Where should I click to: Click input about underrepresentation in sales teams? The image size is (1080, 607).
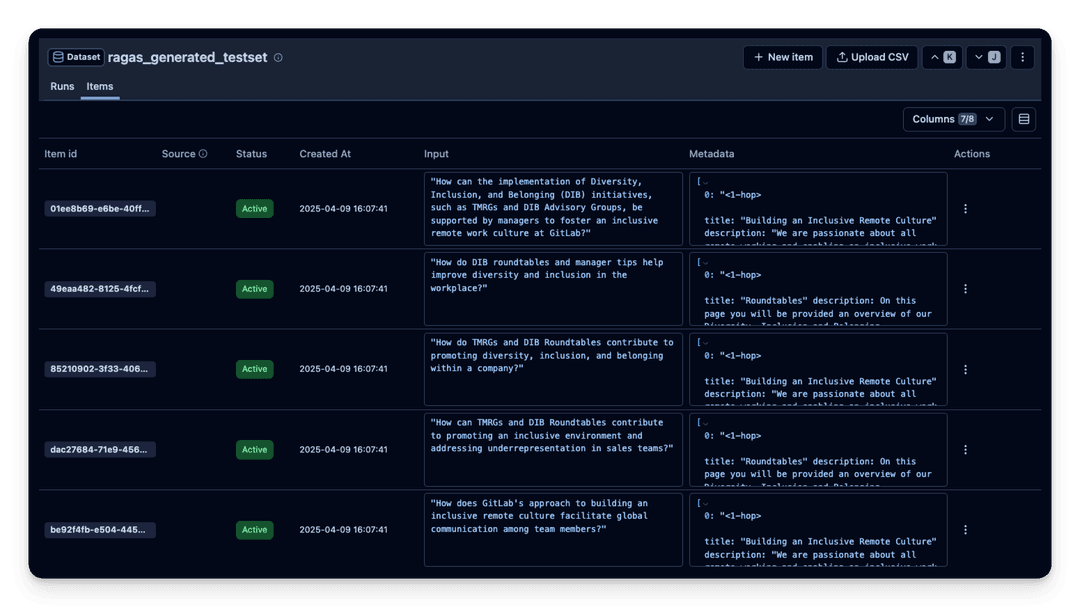point(553,449)
